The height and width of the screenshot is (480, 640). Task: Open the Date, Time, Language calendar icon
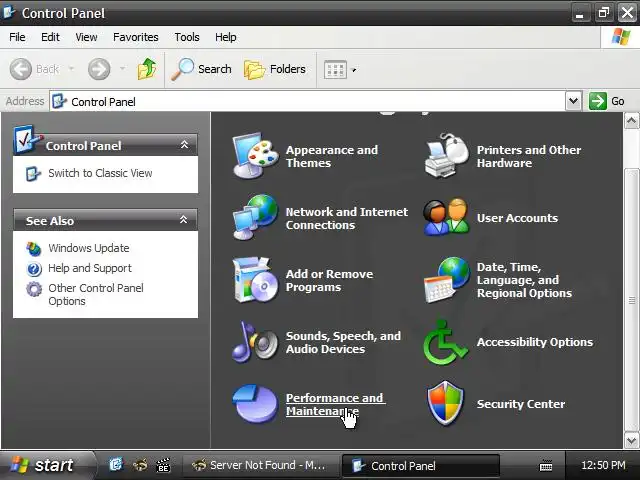point(446,280)
